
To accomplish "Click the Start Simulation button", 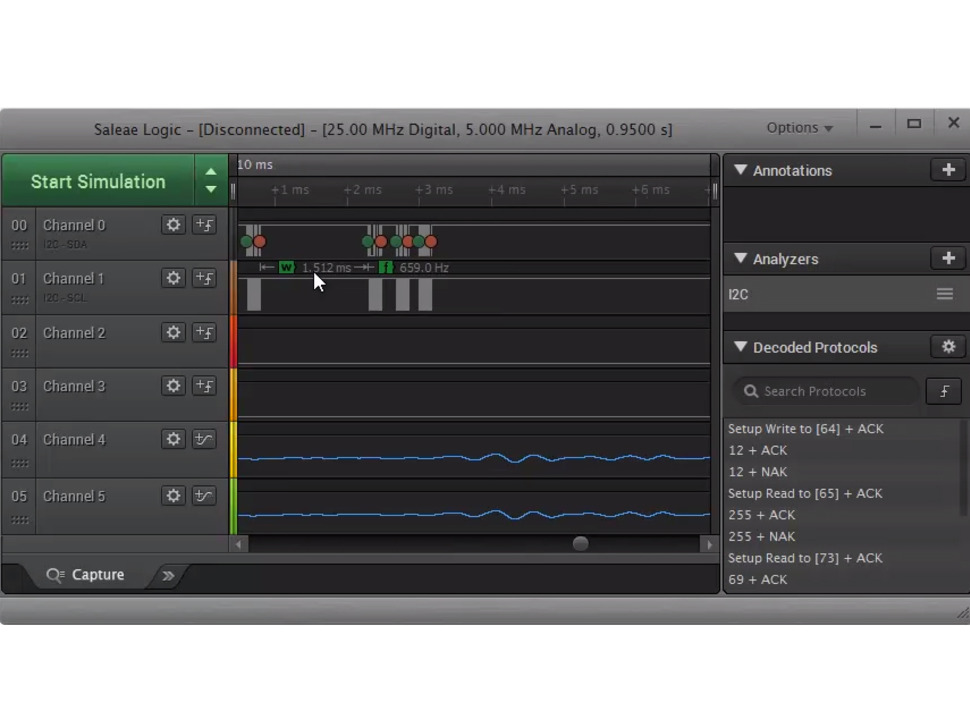I will pos(97,181).
